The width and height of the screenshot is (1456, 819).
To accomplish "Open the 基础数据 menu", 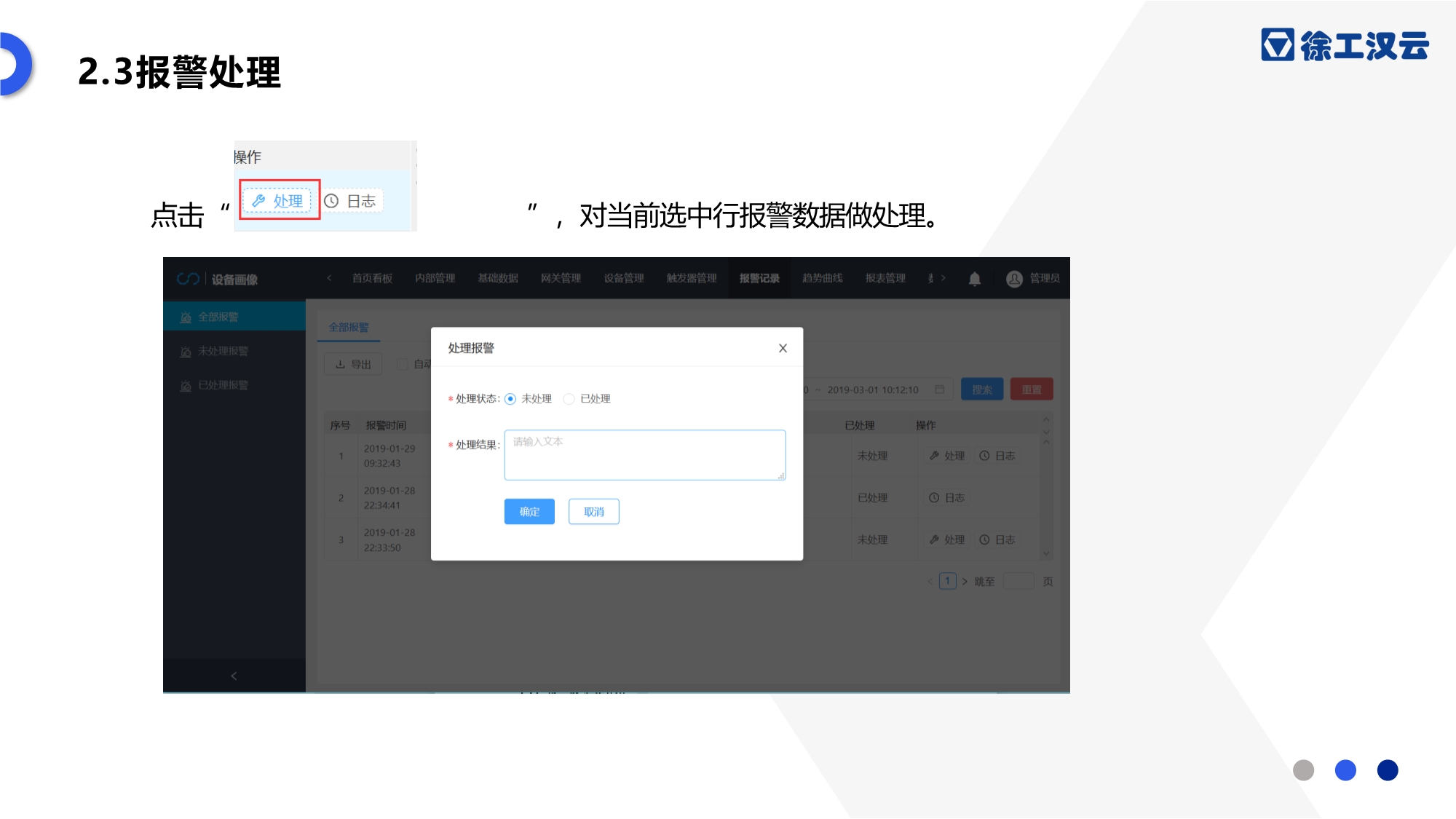I will pyautogui.click(x=498, y=278).
